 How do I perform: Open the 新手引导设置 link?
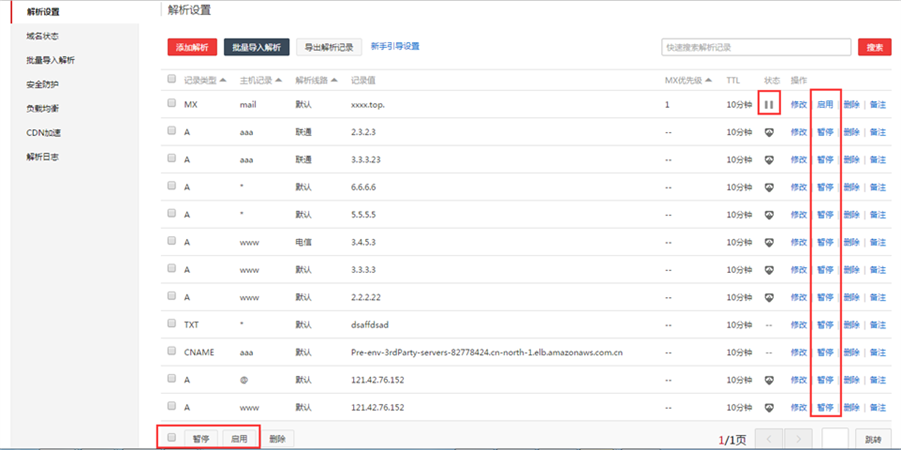(x=394, y=46)
